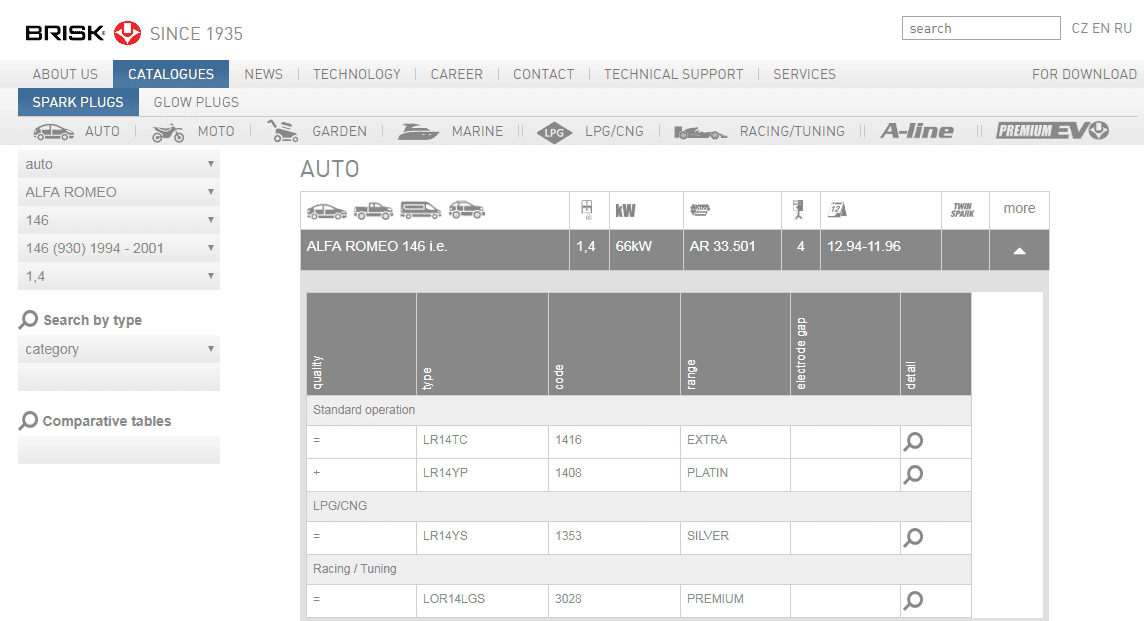The height and width of the screenshot is (621, 1144).
Task: Open the 146 model dropdown
Action: [119, 220]
